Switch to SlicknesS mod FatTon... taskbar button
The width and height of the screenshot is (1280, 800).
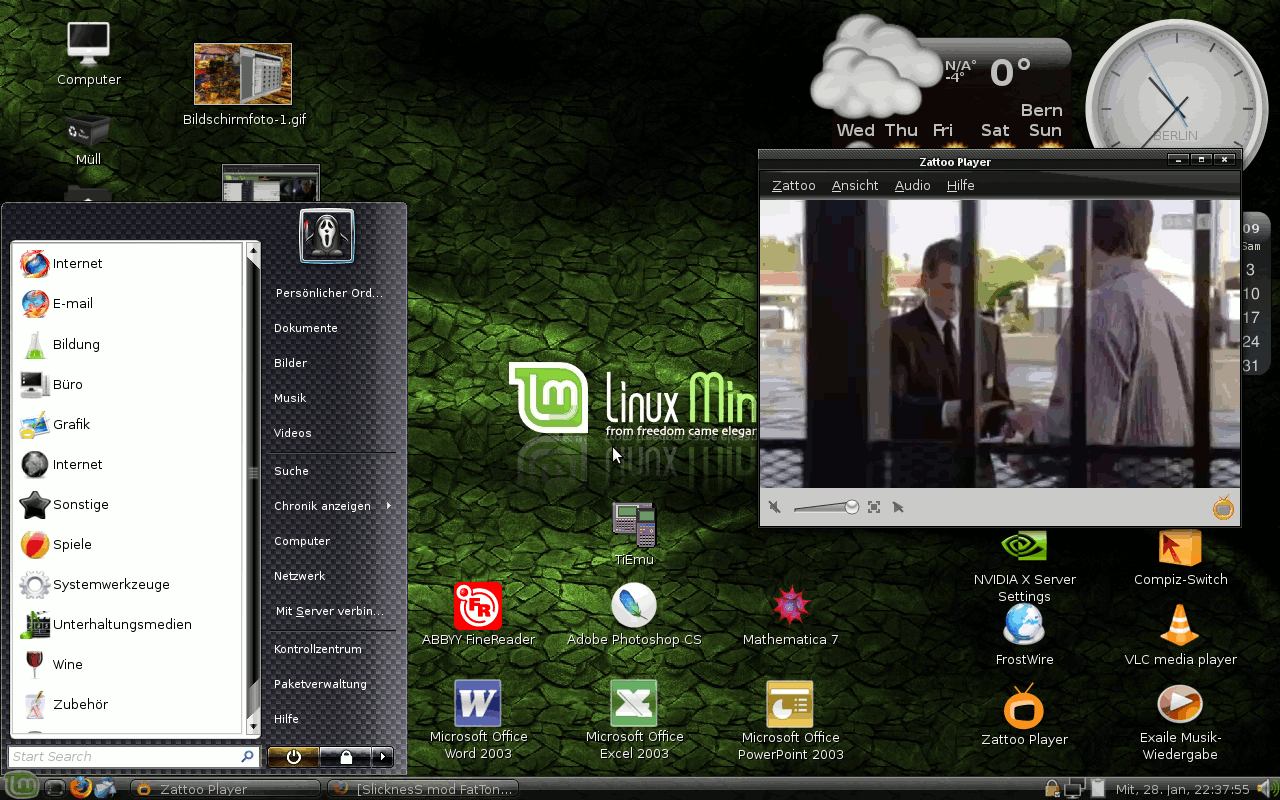point(424,789)
